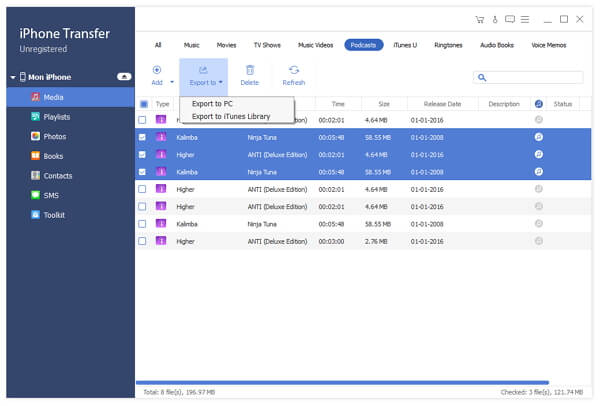This screenshot has height=406, width=600.
Task: Toggle the select-all checkbox in header
Action: [x=144, y=104]
